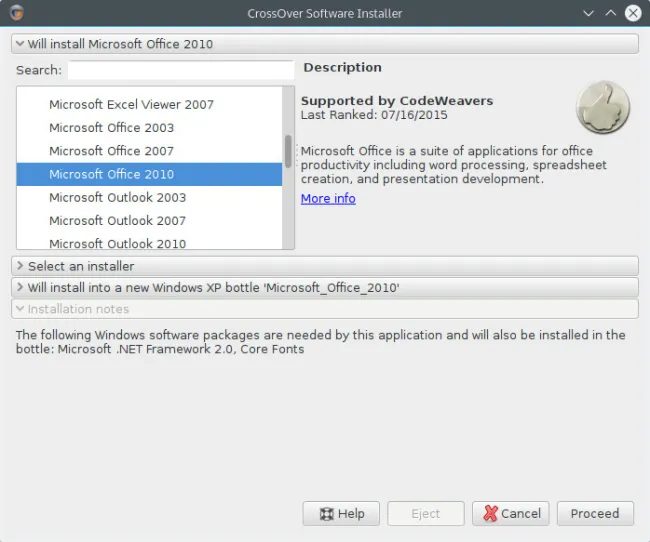
Task: Click the Help button
Action: [x=341, y=513]
